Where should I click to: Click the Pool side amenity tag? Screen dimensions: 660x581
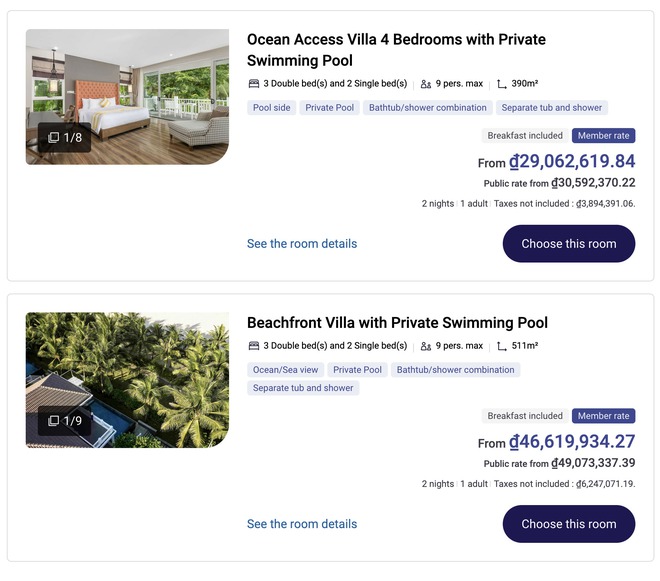(270, 108)
